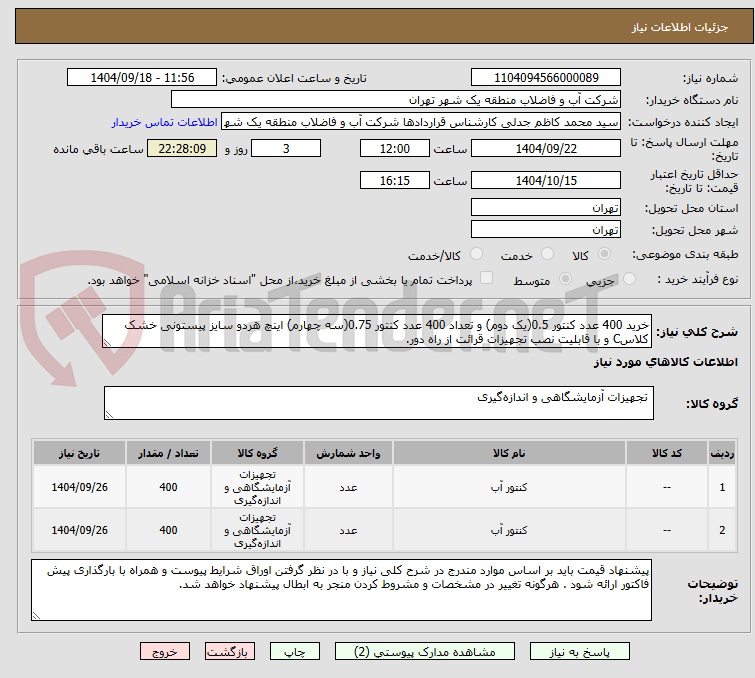Select the کالا/خدمت radio button

click(476, 253)
